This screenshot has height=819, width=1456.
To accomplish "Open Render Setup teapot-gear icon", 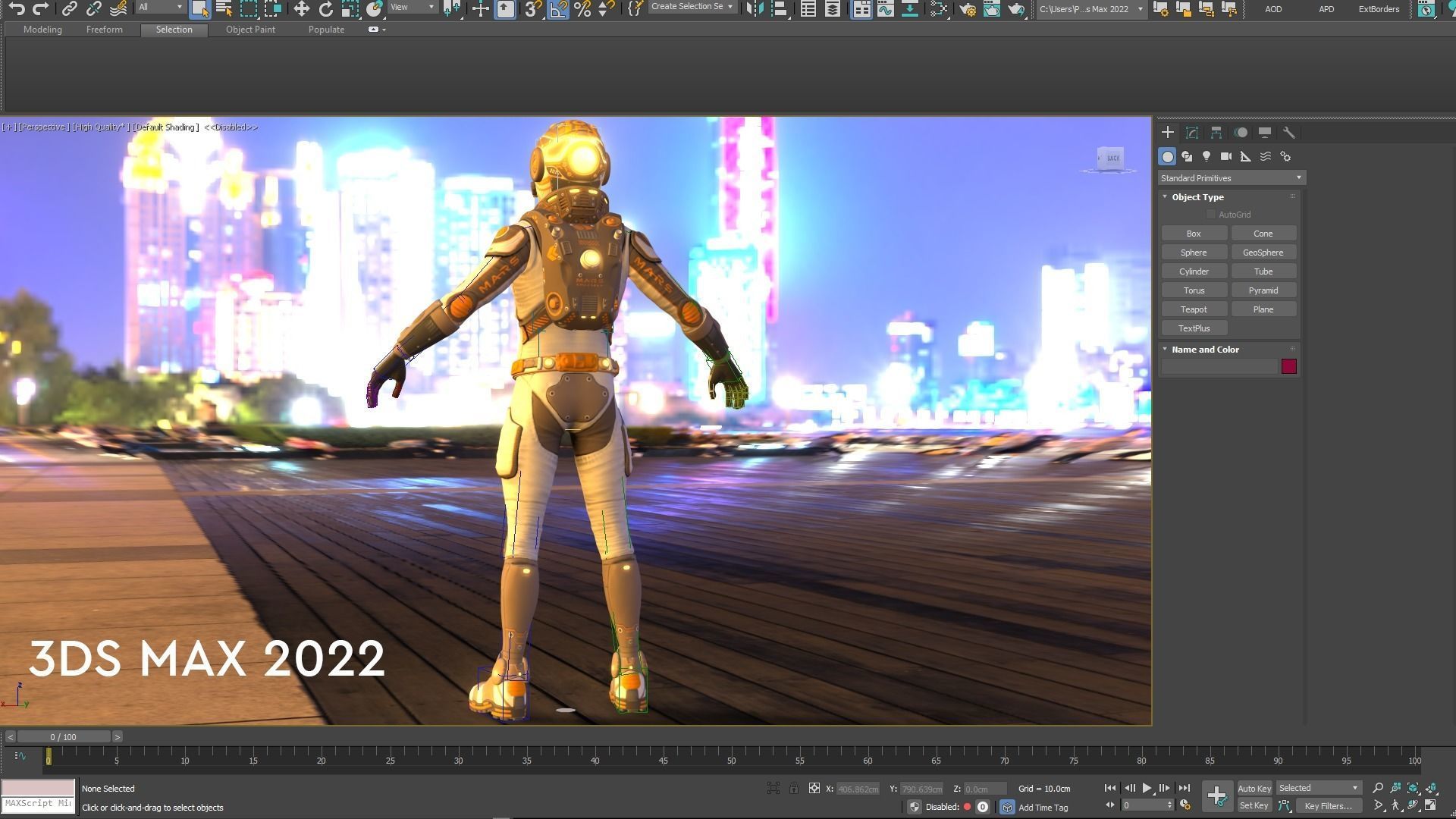I will (967, 9).
